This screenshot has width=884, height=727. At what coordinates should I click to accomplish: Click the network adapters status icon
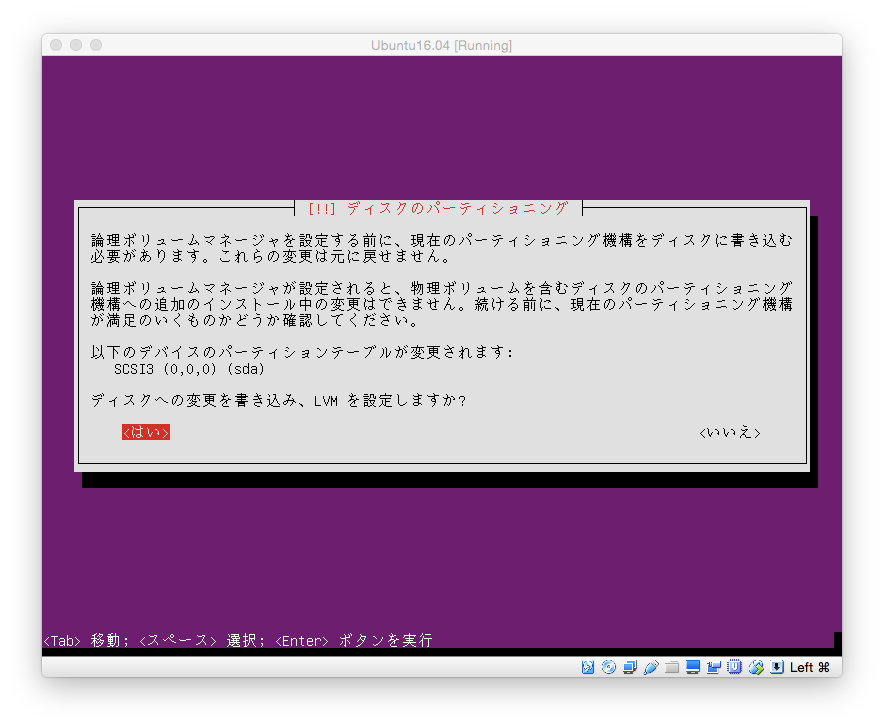[631, 667]
